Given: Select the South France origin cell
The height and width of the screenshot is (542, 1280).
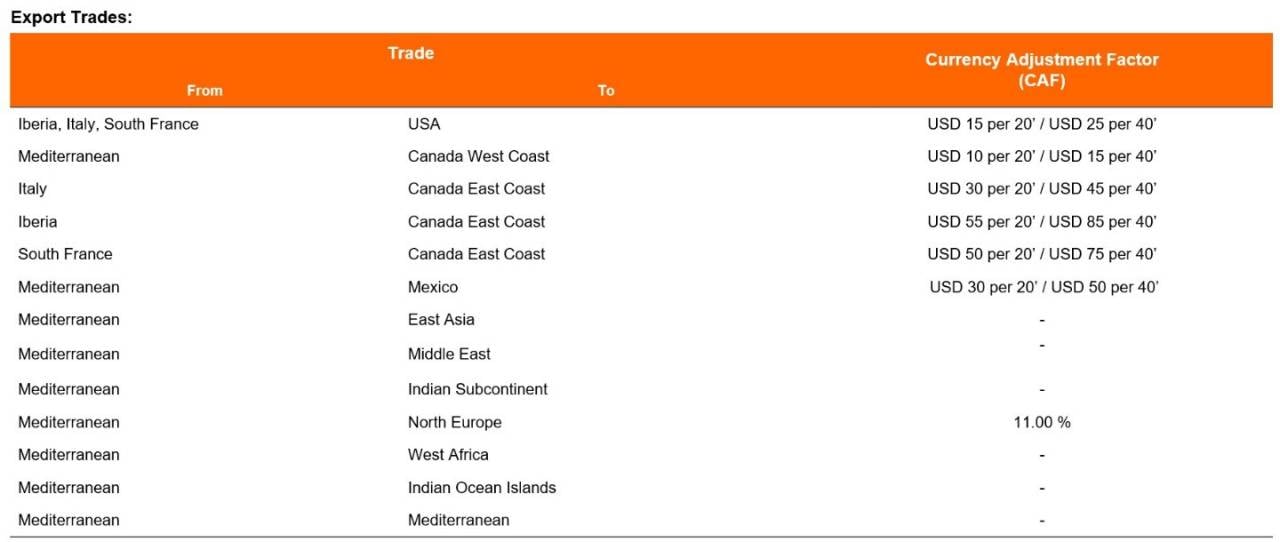Looking at the screenshot, I should click(x=65, y=254).
